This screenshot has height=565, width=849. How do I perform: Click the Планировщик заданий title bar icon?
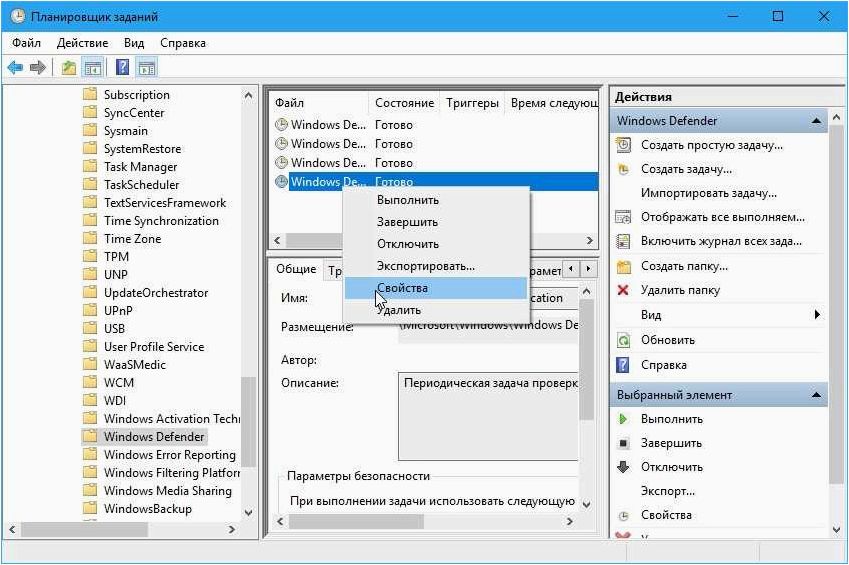(18, 16)
